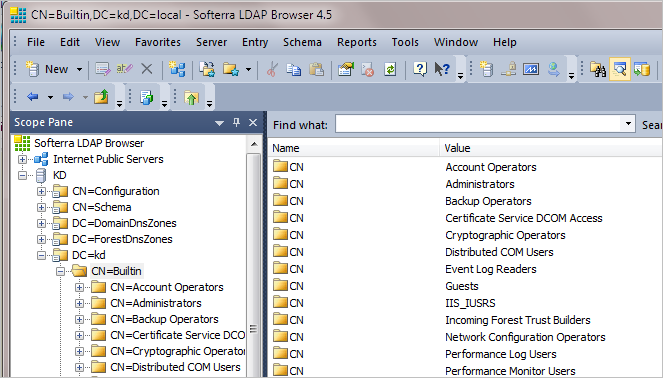This screenshot has width=663, height=378.
Task: Click the Add to favorites folder star icon
Action: 231,69
